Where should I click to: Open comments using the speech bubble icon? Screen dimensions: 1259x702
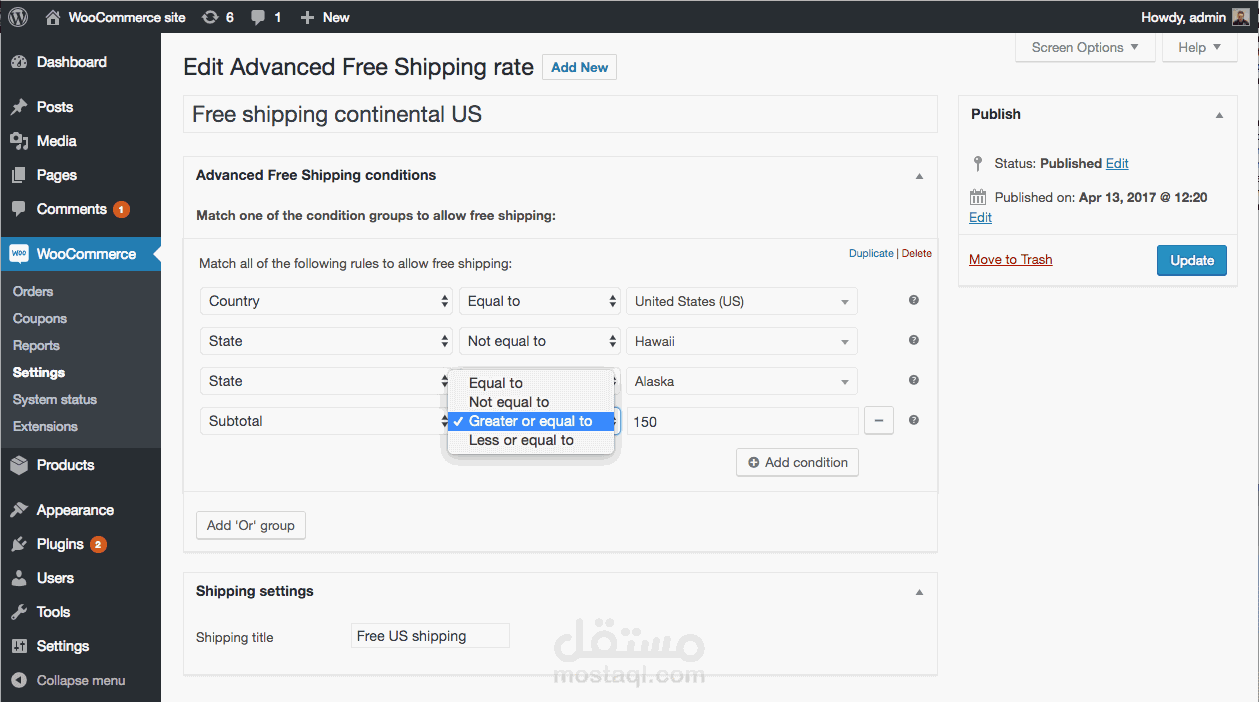258,16
